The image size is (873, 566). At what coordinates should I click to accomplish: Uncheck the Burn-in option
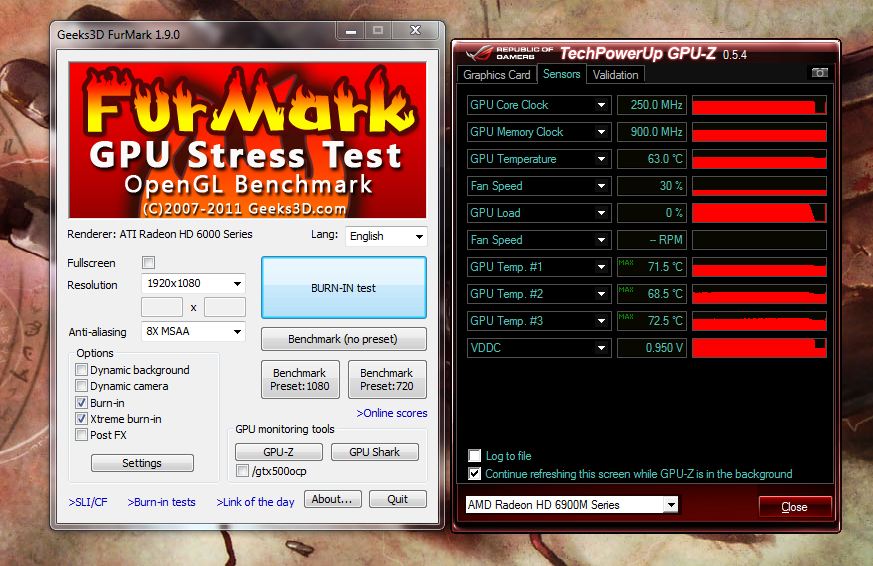tap(81, 402)
